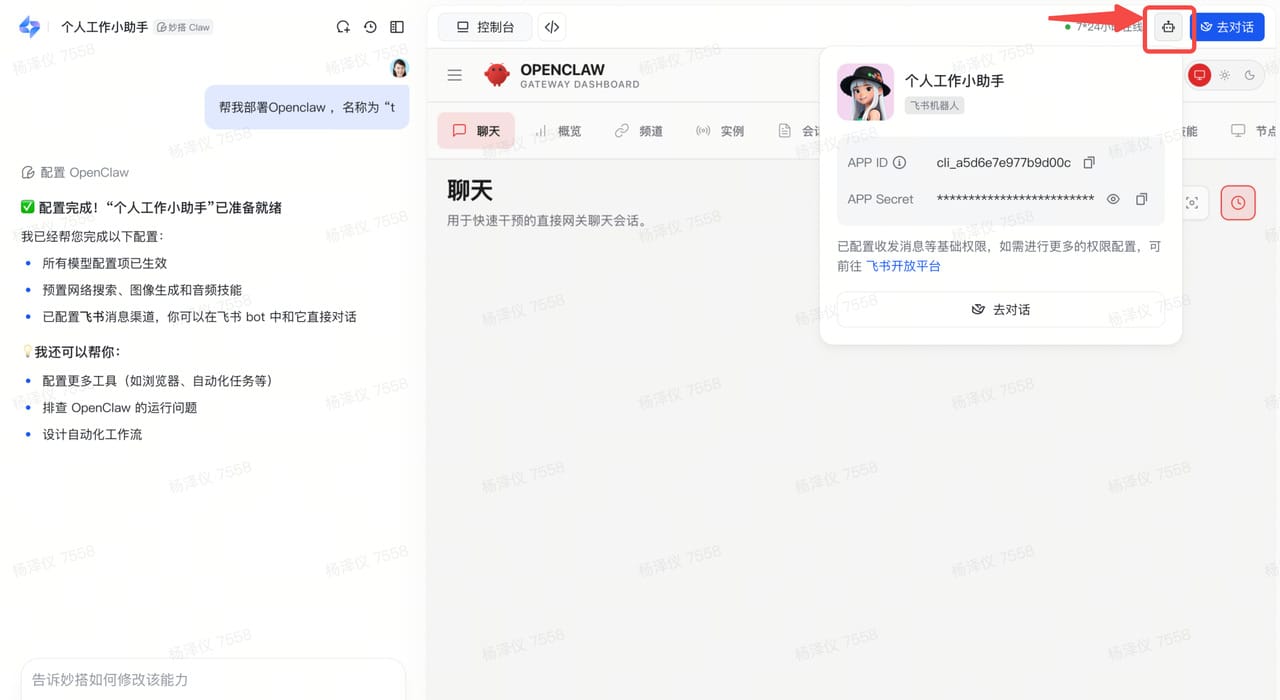Copy the APP Secret value
Viewport: 1280px width, 700px height.
pyautogui.click(x=1141, y=199)
